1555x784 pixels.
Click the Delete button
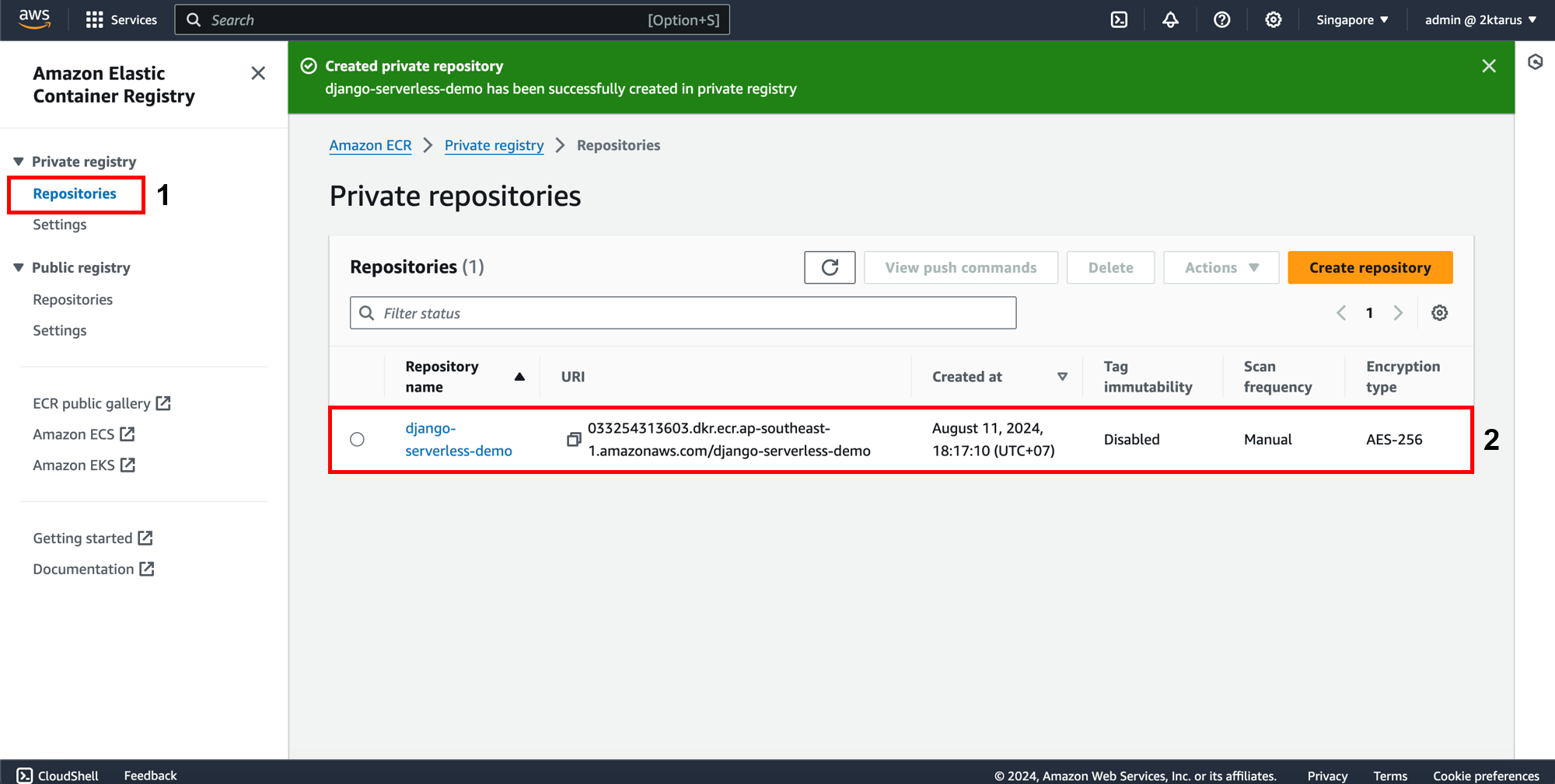point(1110,267)
